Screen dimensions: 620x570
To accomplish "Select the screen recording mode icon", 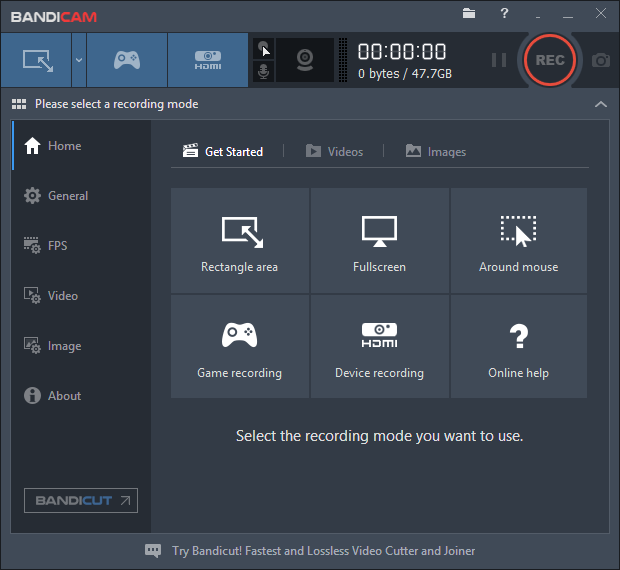I will point(36,60).
